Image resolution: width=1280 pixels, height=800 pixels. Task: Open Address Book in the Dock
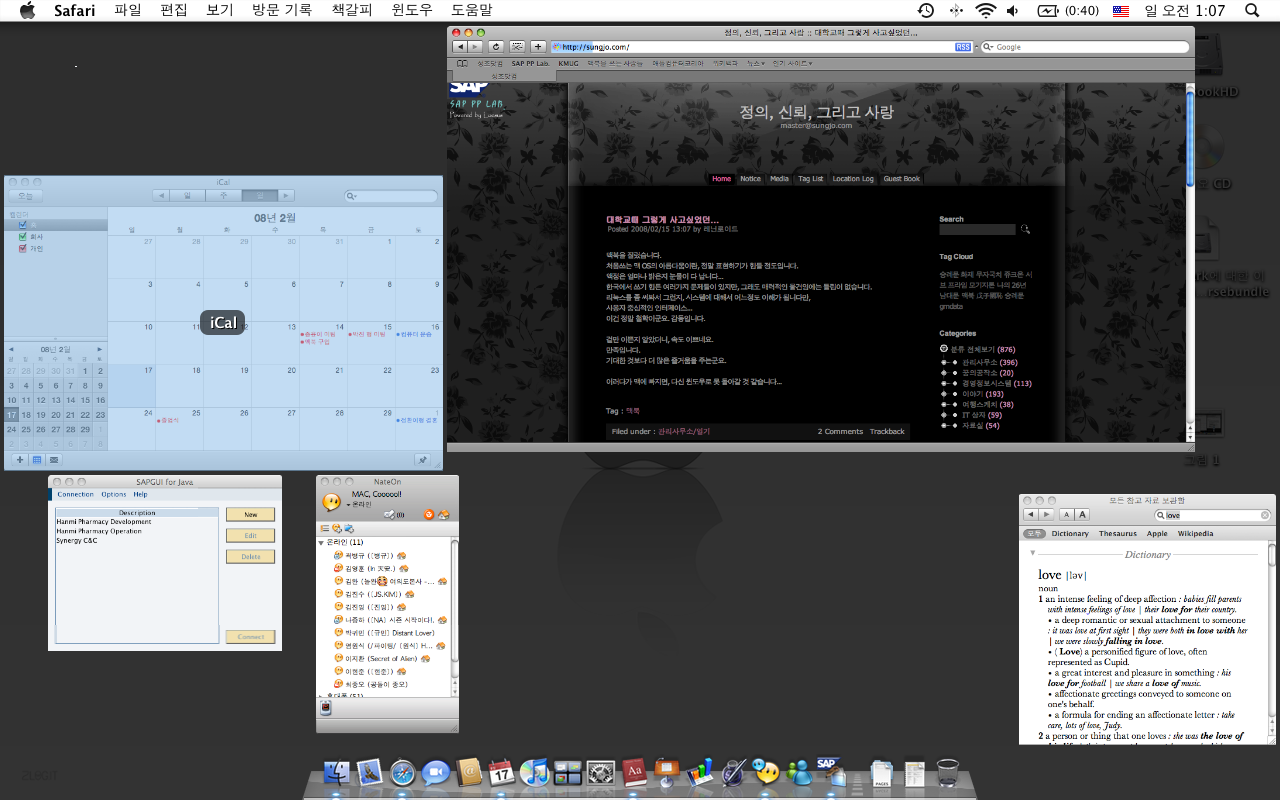[x=469, y=773]
